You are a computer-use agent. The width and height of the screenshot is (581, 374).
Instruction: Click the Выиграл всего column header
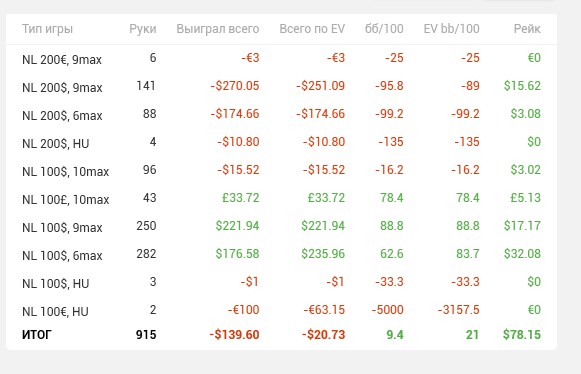tap(218, 29)
